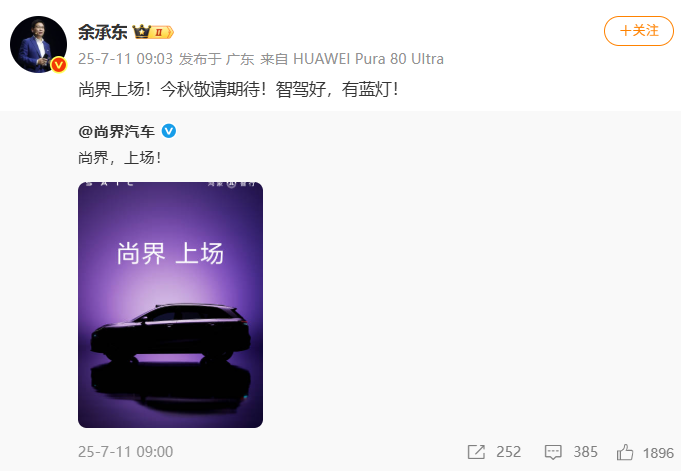Enlarge the purple 尚界 上场 car poster image
This screenshot has width=681, height=471.
170,305
